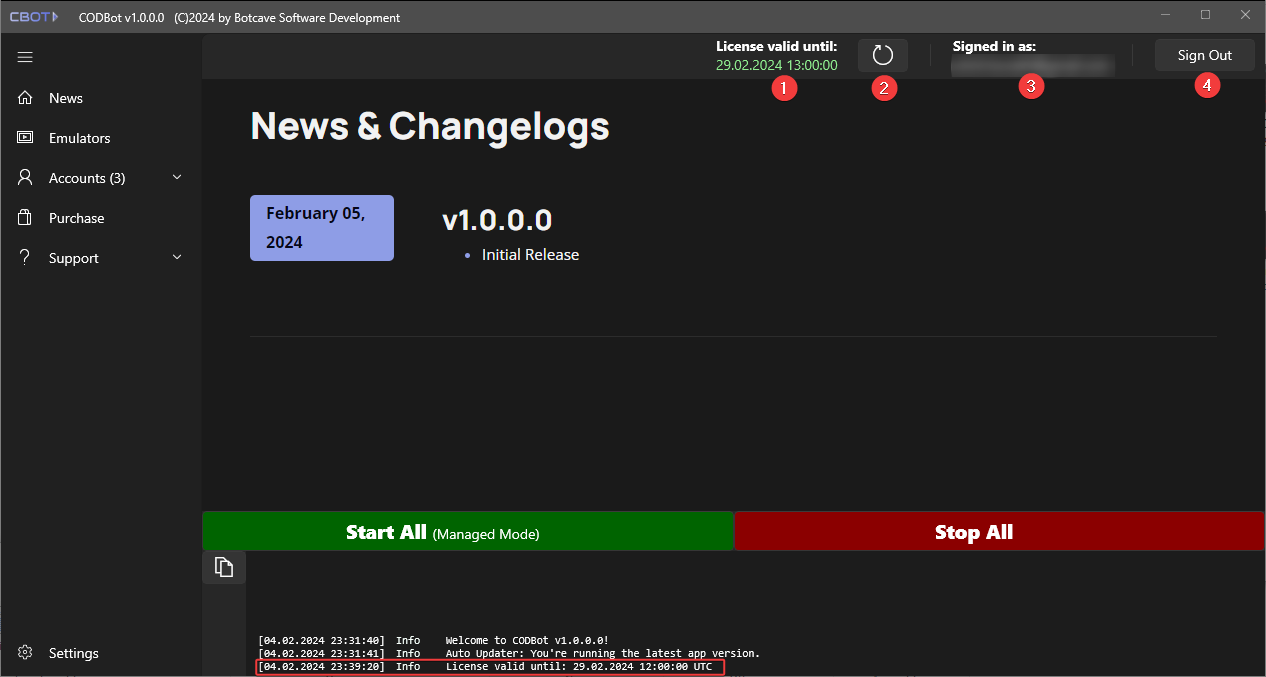Image resolution: width=1266 pixels, height=677 pixels.
Task: Click the Emulators sidebar icon
Action: click(x=26, y=138)
